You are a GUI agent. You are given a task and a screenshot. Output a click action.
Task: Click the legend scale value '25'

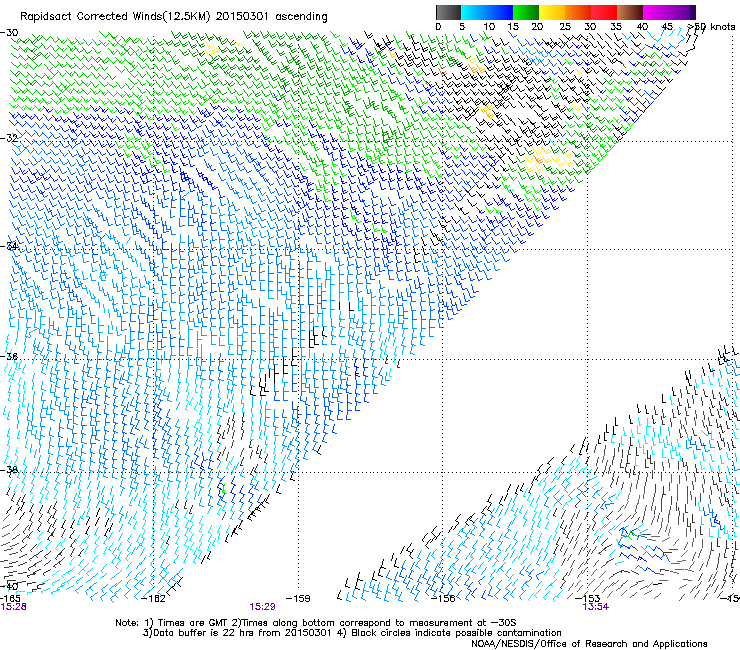pos(565,27)
